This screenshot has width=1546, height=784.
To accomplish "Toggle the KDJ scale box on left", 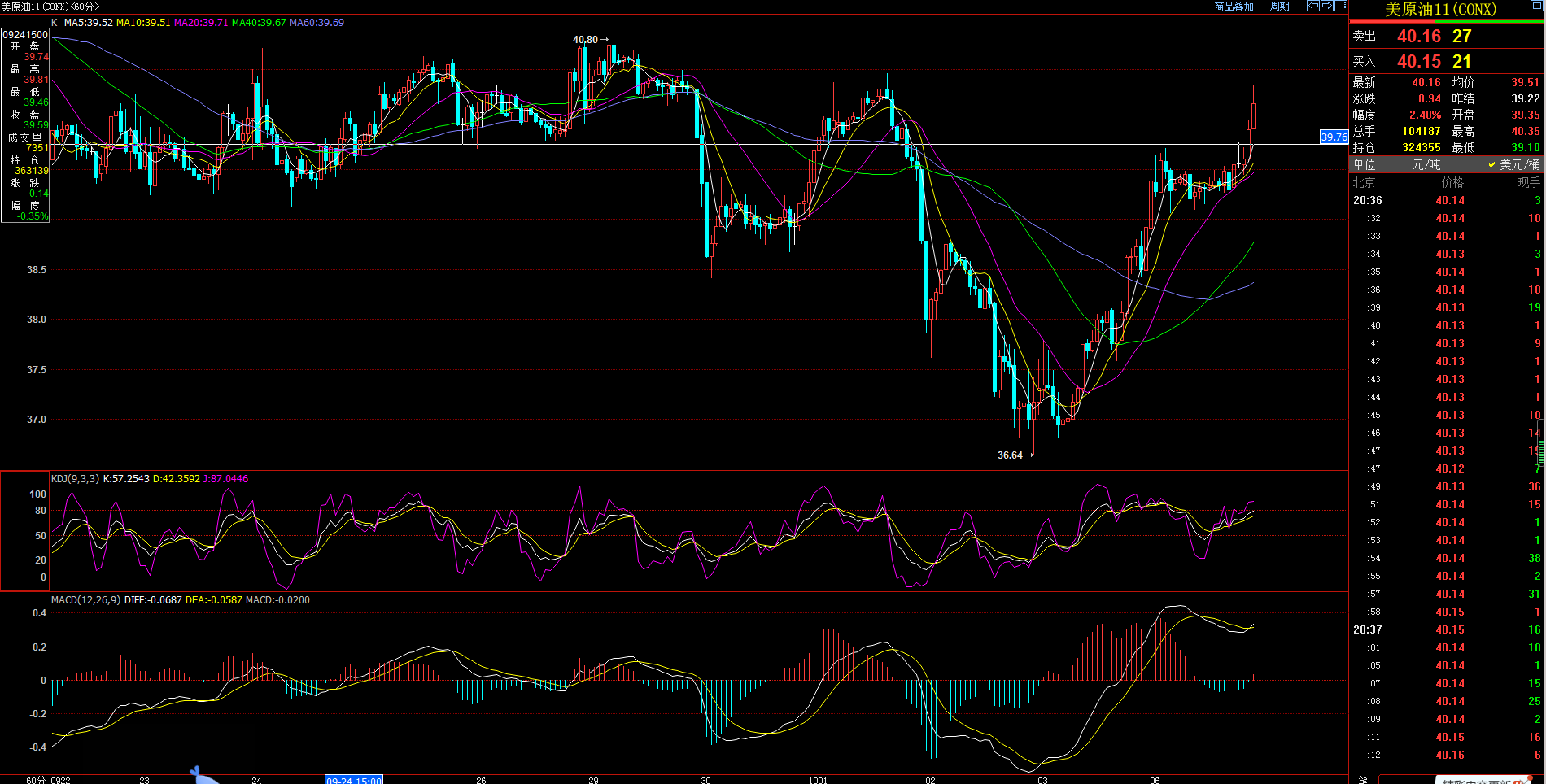I will click(25, 531).
